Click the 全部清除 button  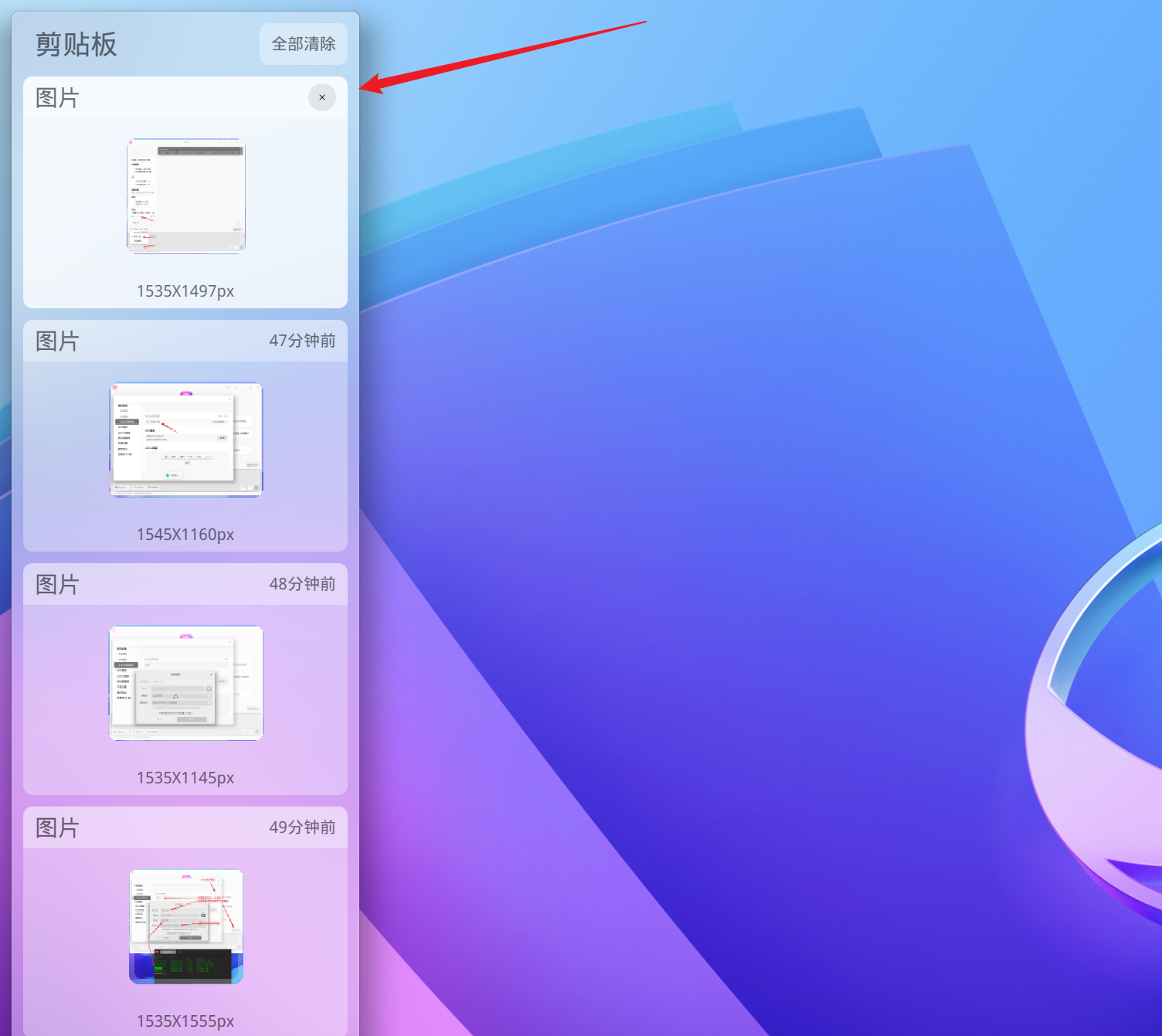point(304,44)
